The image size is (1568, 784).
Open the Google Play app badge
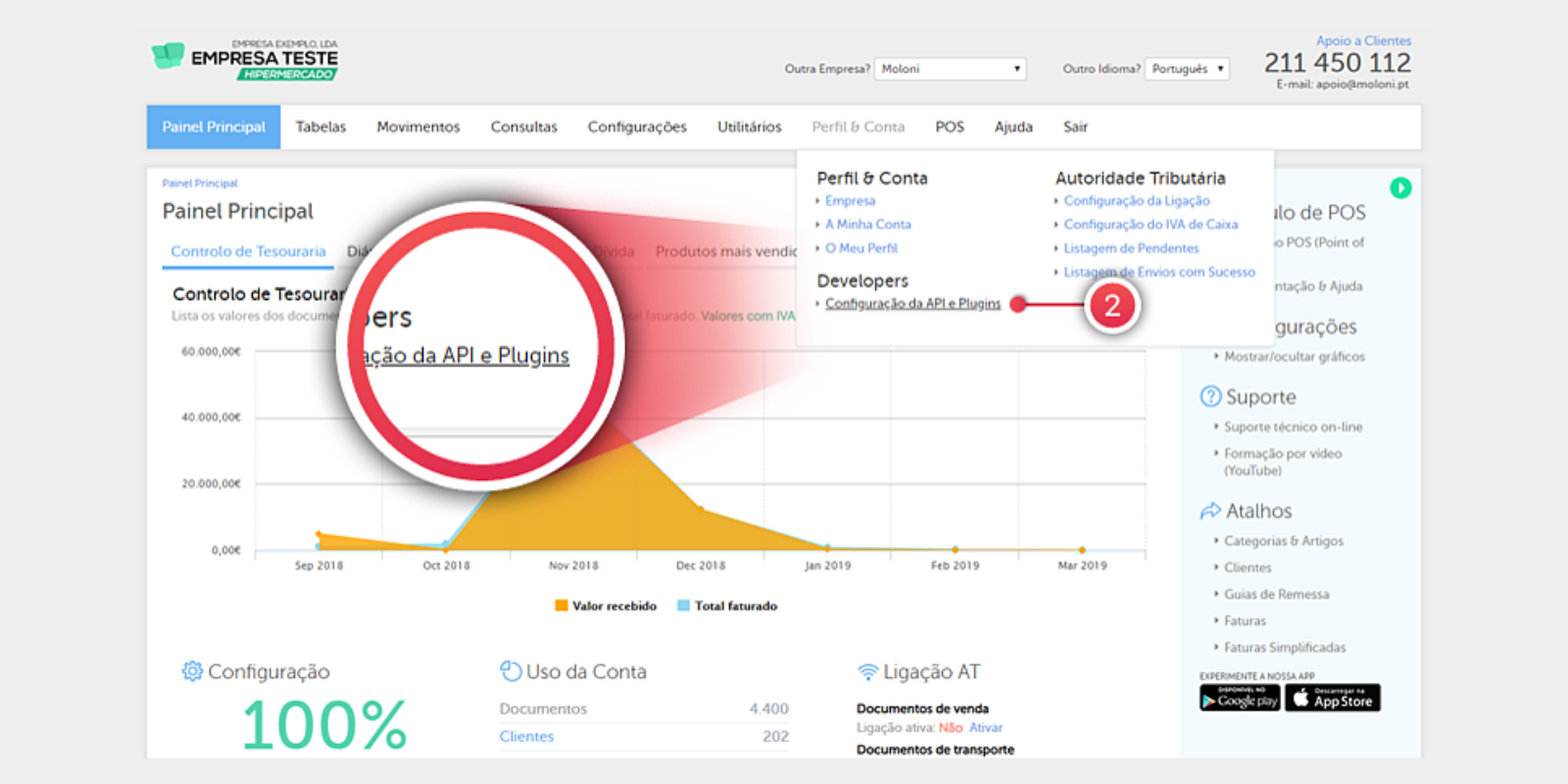(x=1240, y=698)
